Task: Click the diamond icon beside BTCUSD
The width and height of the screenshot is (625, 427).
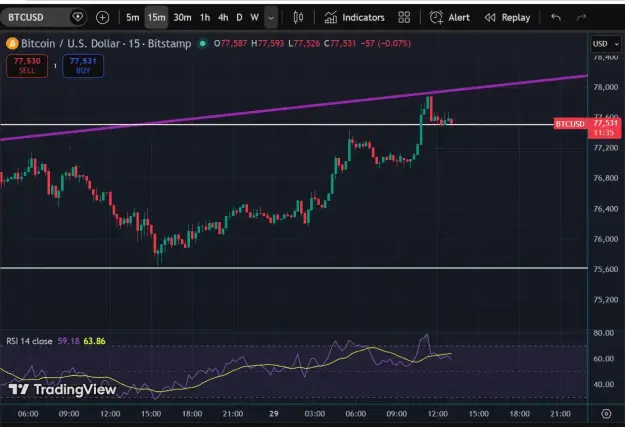Action: click(77, 17)
